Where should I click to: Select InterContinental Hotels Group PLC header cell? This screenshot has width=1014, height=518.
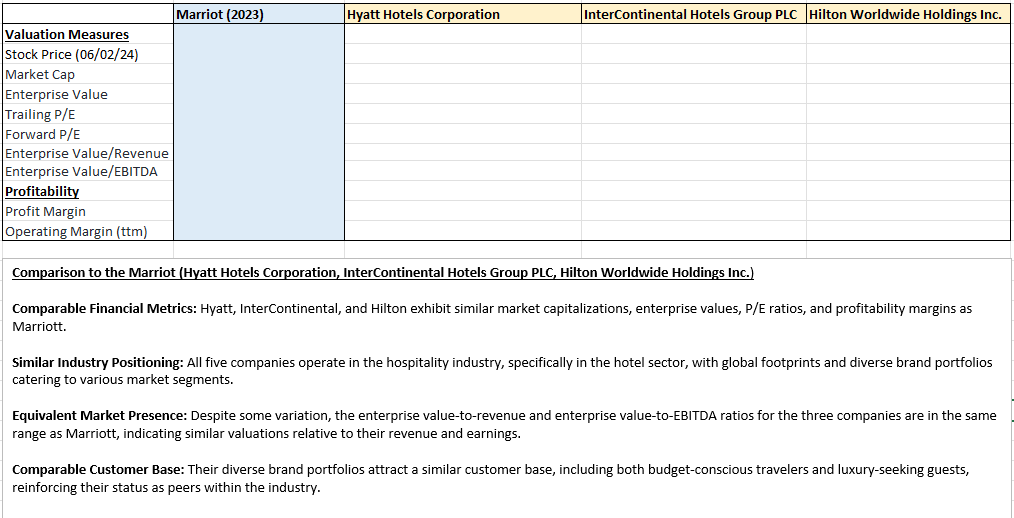(694, 14)
